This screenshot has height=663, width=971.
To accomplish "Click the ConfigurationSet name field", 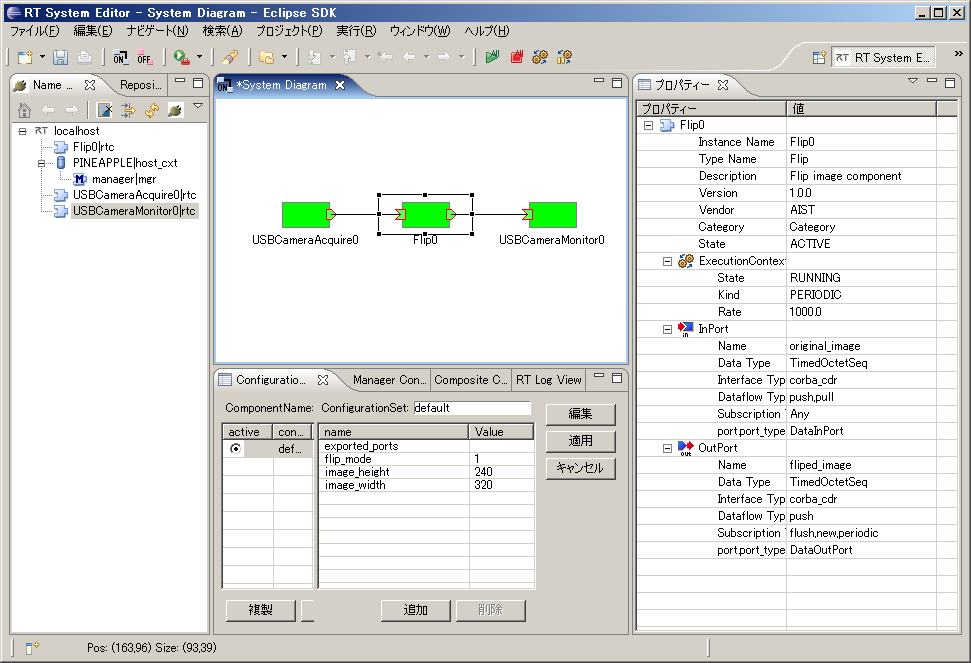I will point(472,408).
